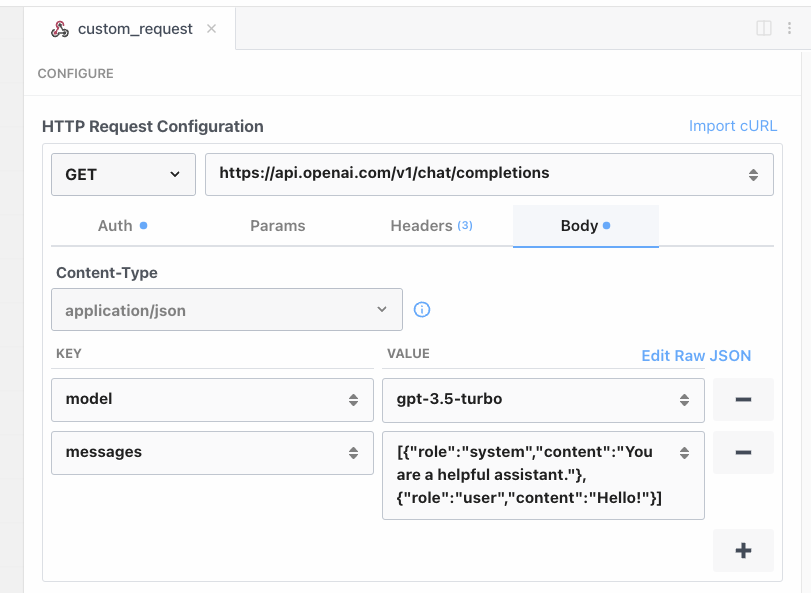Screen dimensions: 811x593
Task: Click Edit Raw JSON link
Action: 696,356
